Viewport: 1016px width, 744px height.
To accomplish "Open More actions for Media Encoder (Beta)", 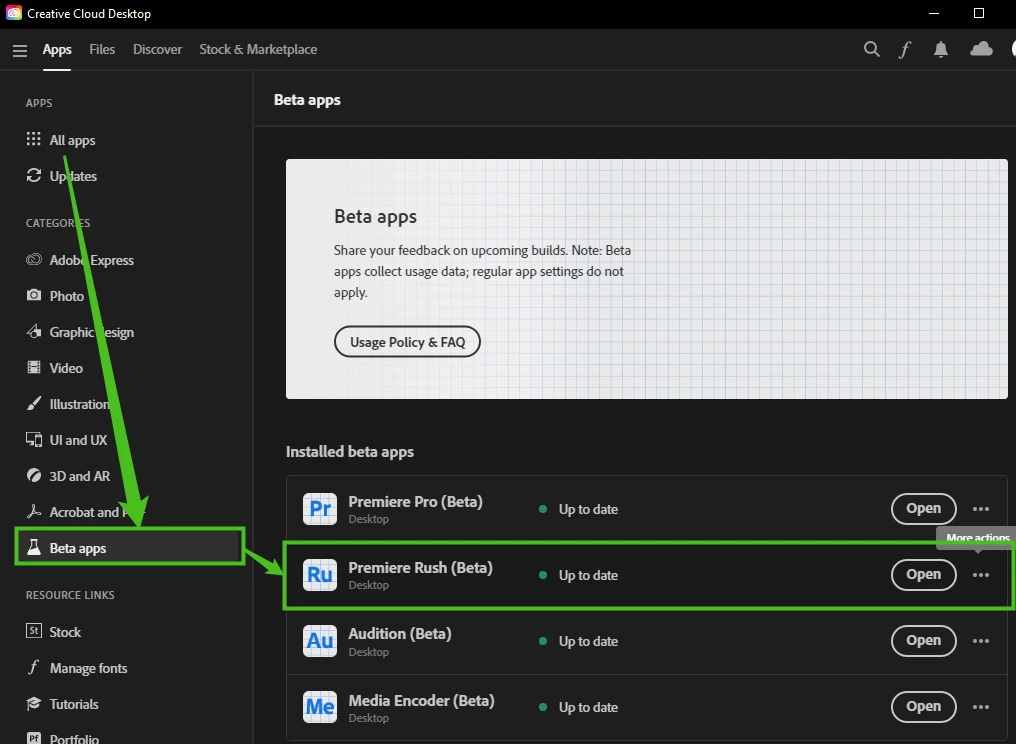I will (x=980, y=708).
